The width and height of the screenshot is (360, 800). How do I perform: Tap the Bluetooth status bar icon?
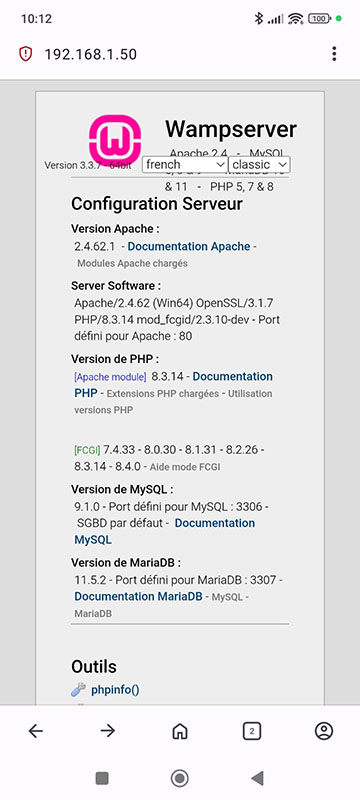[x=259, y=19]
